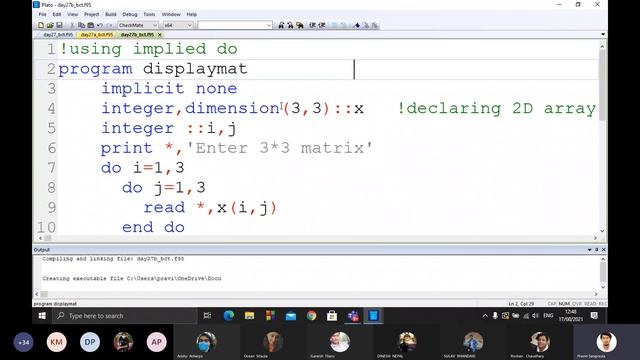This screenshot has width=640, height=360.
Task: Open Microsoft Edge from the taskbar
Action: tap(229, 316)
